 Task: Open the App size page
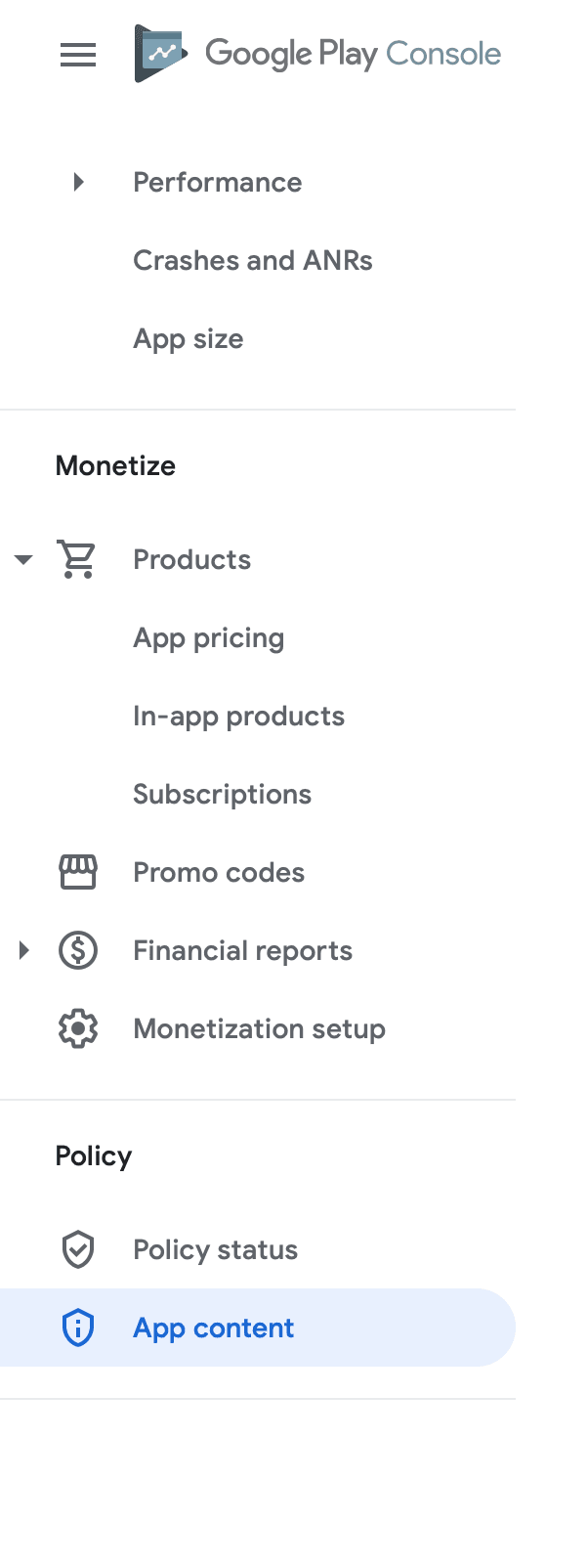(189, 338)
